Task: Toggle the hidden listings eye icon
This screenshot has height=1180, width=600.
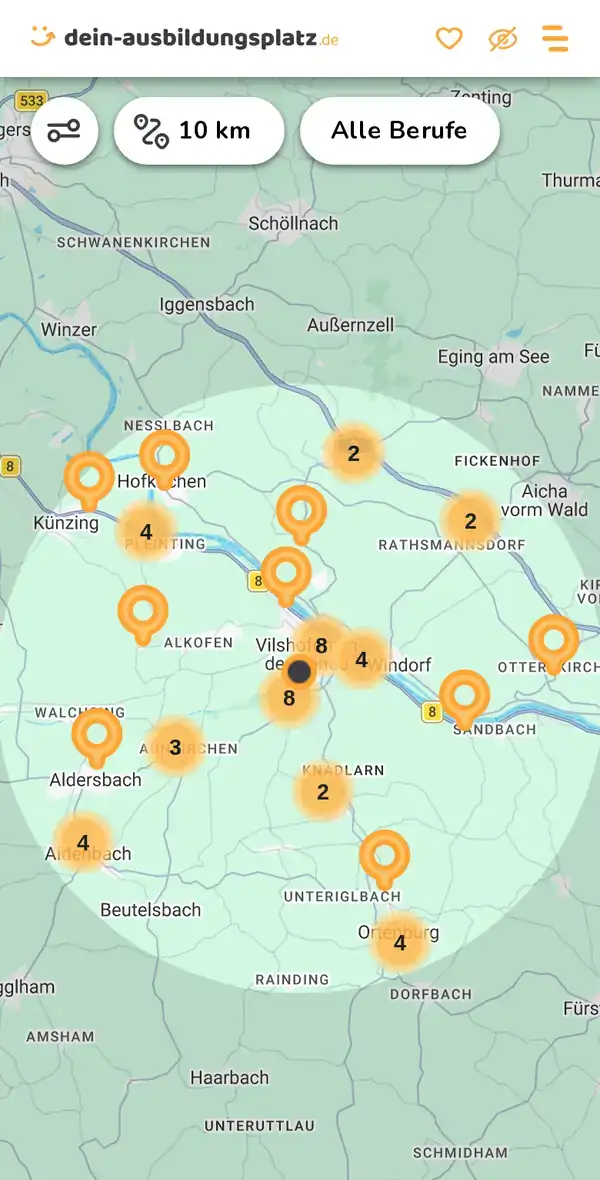Action: [502, 38]
